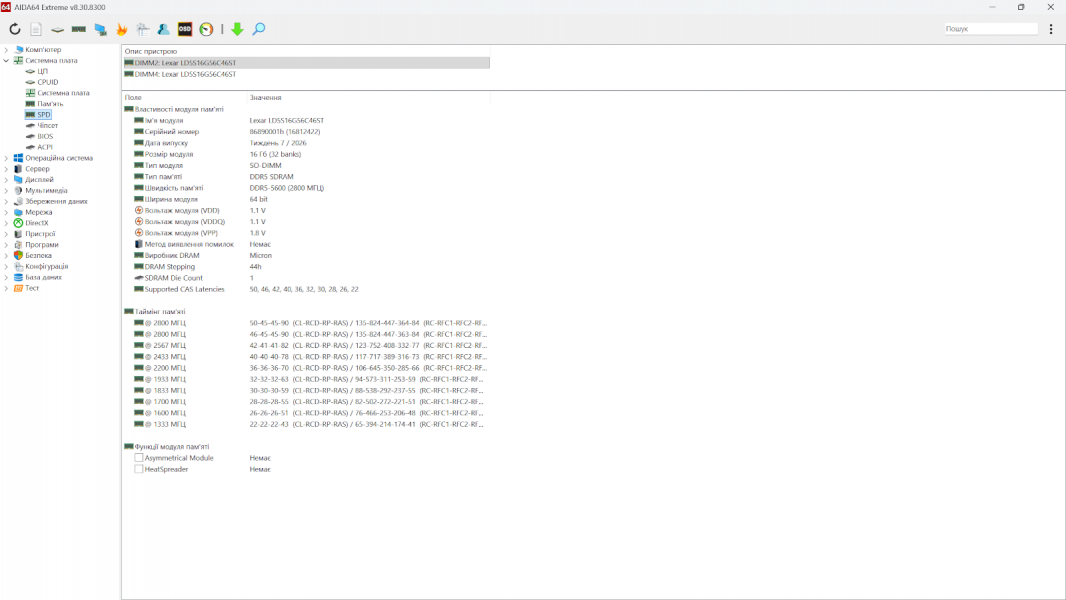The height and width of the screenshot is (600, 1066).
Task: Expand the Комп'ютер tree node
Action: tap(6, 50)
